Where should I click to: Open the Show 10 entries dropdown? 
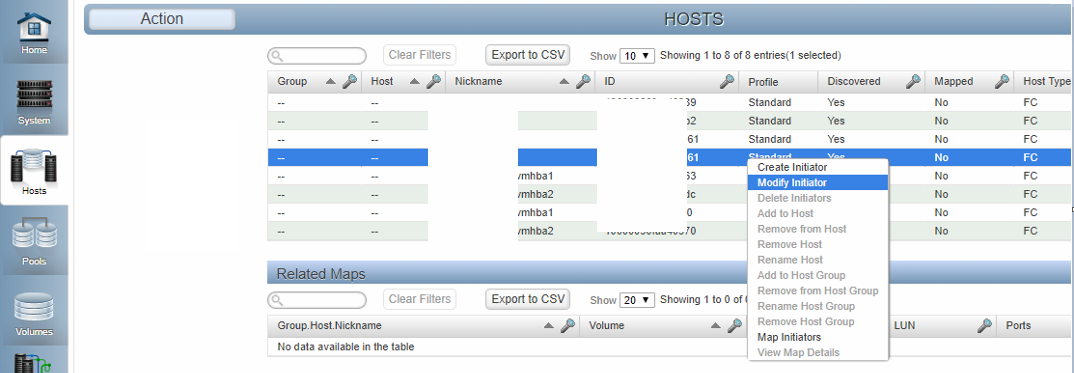coord(638,55)
